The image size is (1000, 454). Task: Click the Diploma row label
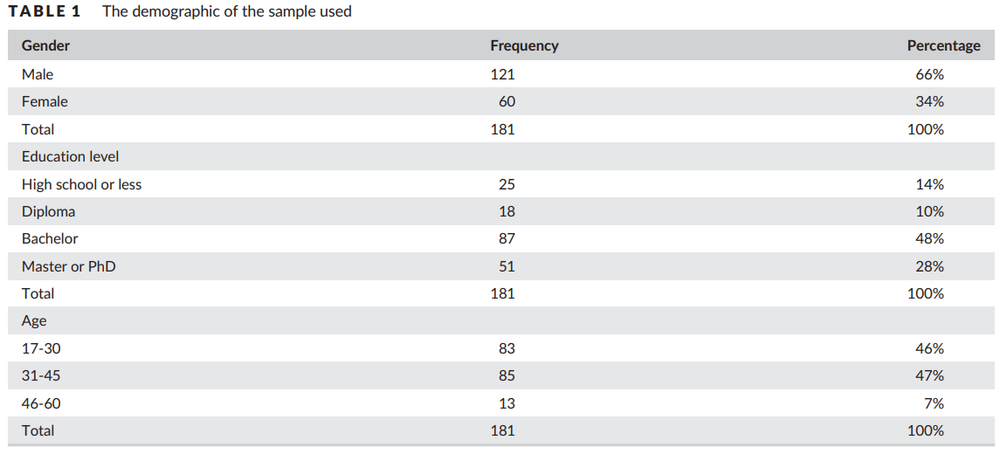[x=48, y=212]
